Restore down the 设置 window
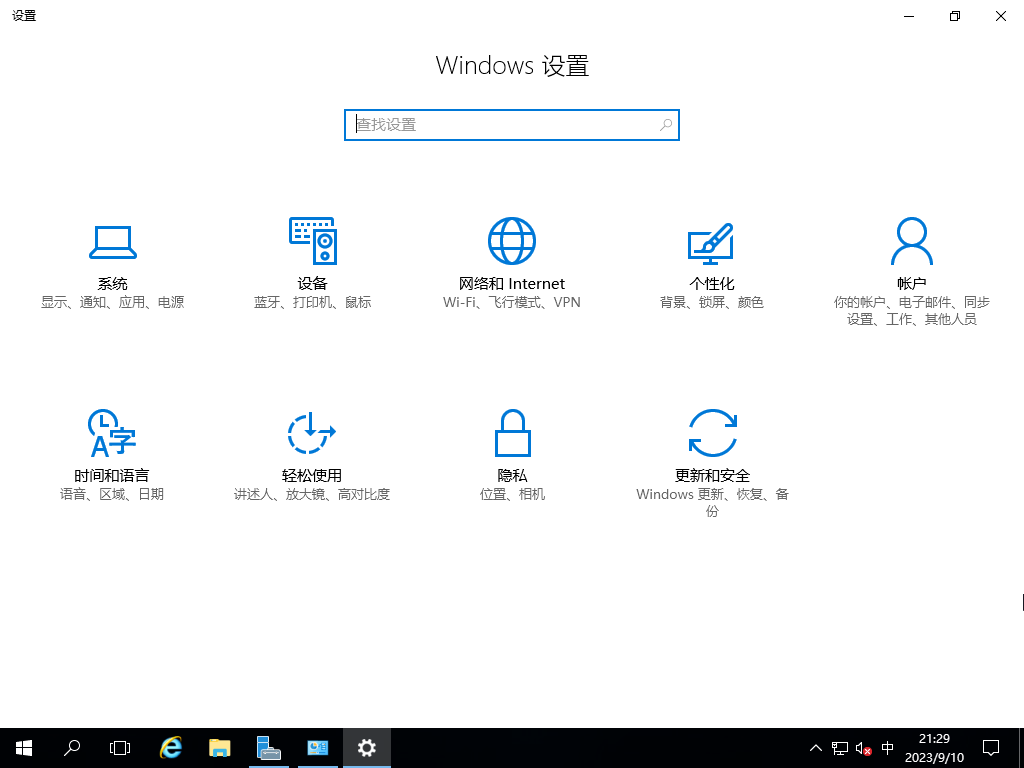 (955, 16)
